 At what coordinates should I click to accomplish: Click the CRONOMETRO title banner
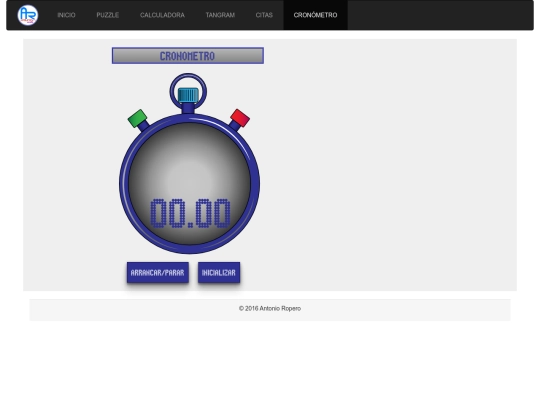188,56
